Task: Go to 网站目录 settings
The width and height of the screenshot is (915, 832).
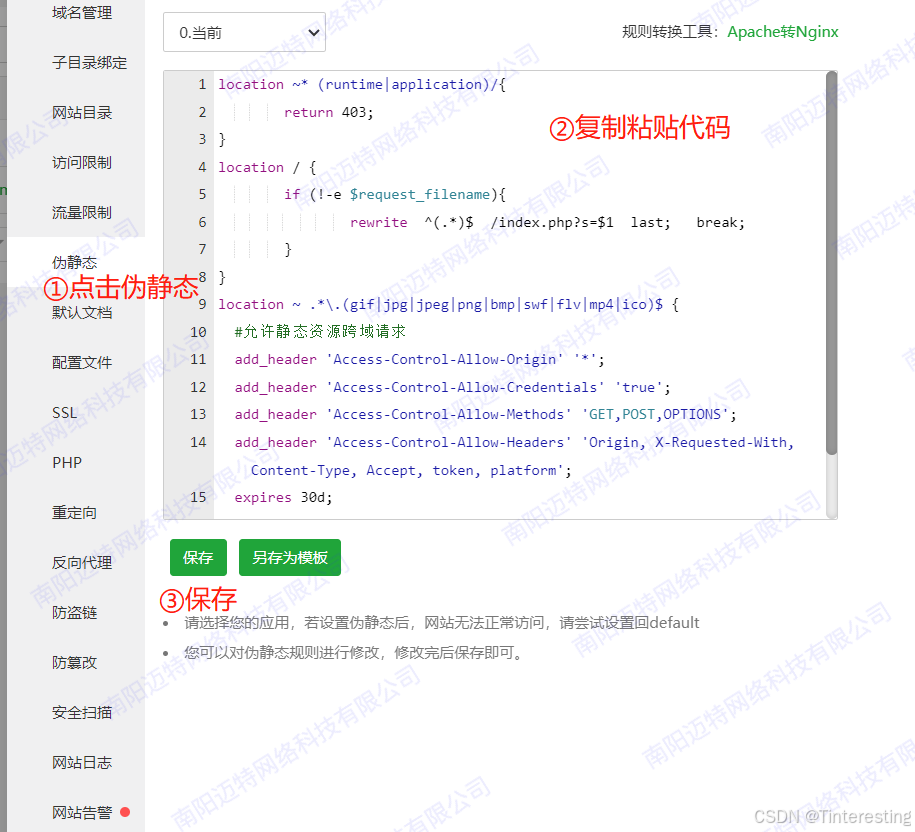Action: [x=82, y=113]
